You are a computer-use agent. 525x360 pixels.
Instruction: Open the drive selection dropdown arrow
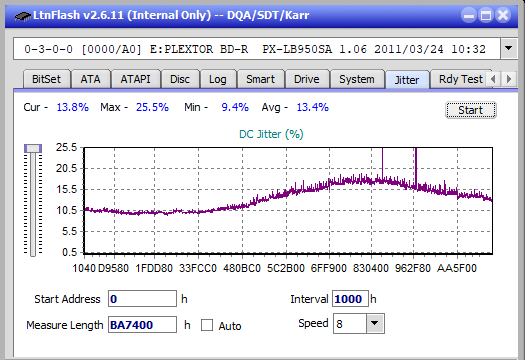pos(509,49)
